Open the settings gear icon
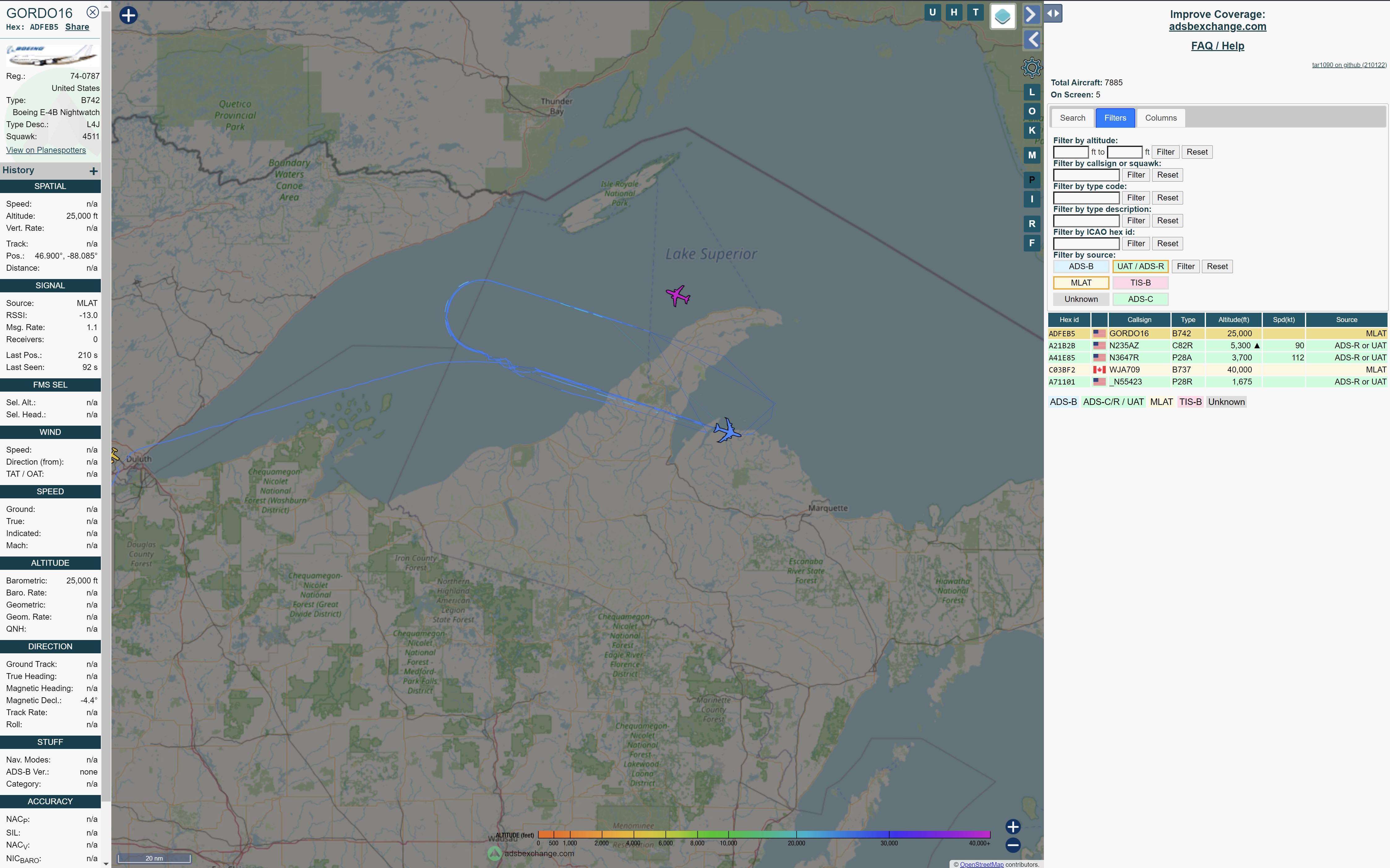The height and width of the screenshot is (868, 1390). (1032, 68)
